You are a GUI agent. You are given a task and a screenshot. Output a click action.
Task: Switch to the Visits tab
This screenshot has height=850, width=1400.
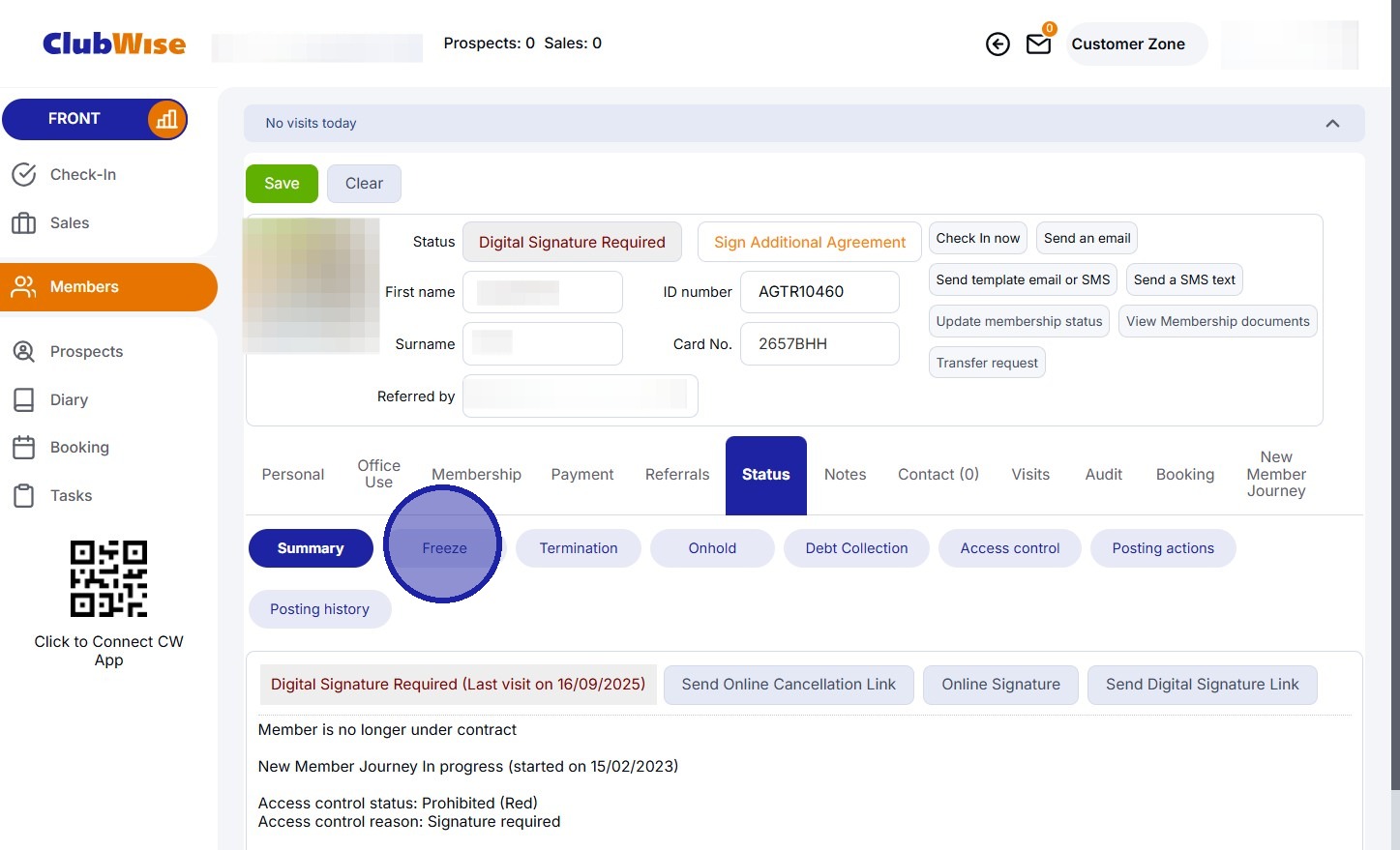coord(1030,475)
